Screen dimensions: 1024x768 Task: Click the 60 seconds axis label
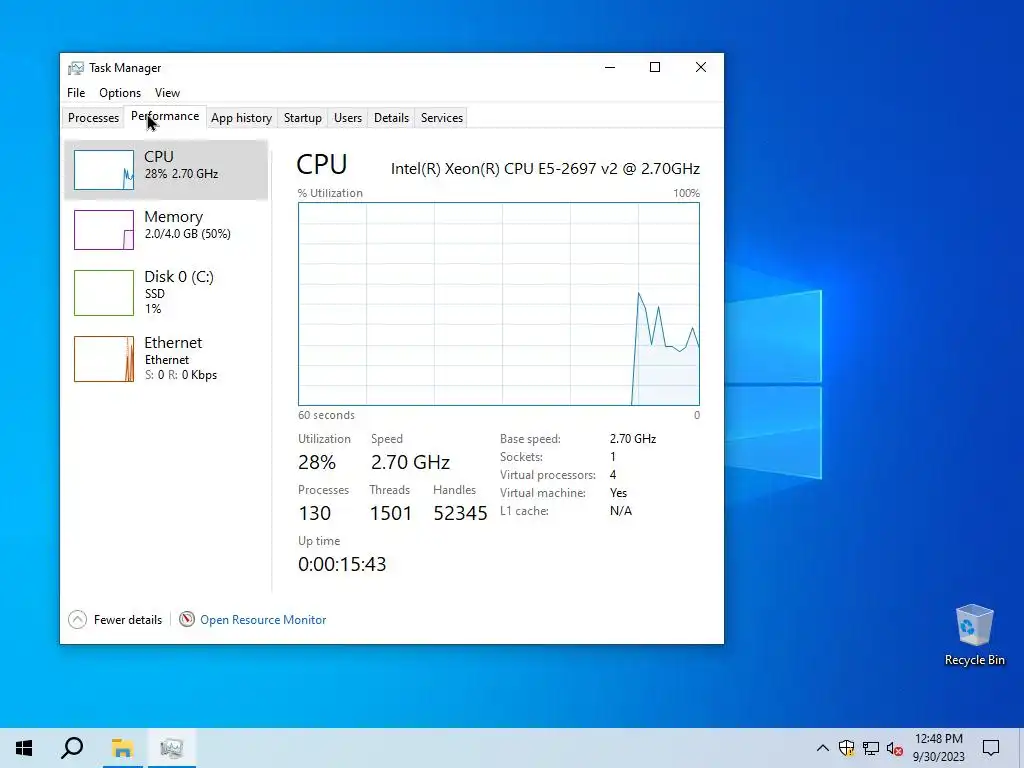click(327, 415)
